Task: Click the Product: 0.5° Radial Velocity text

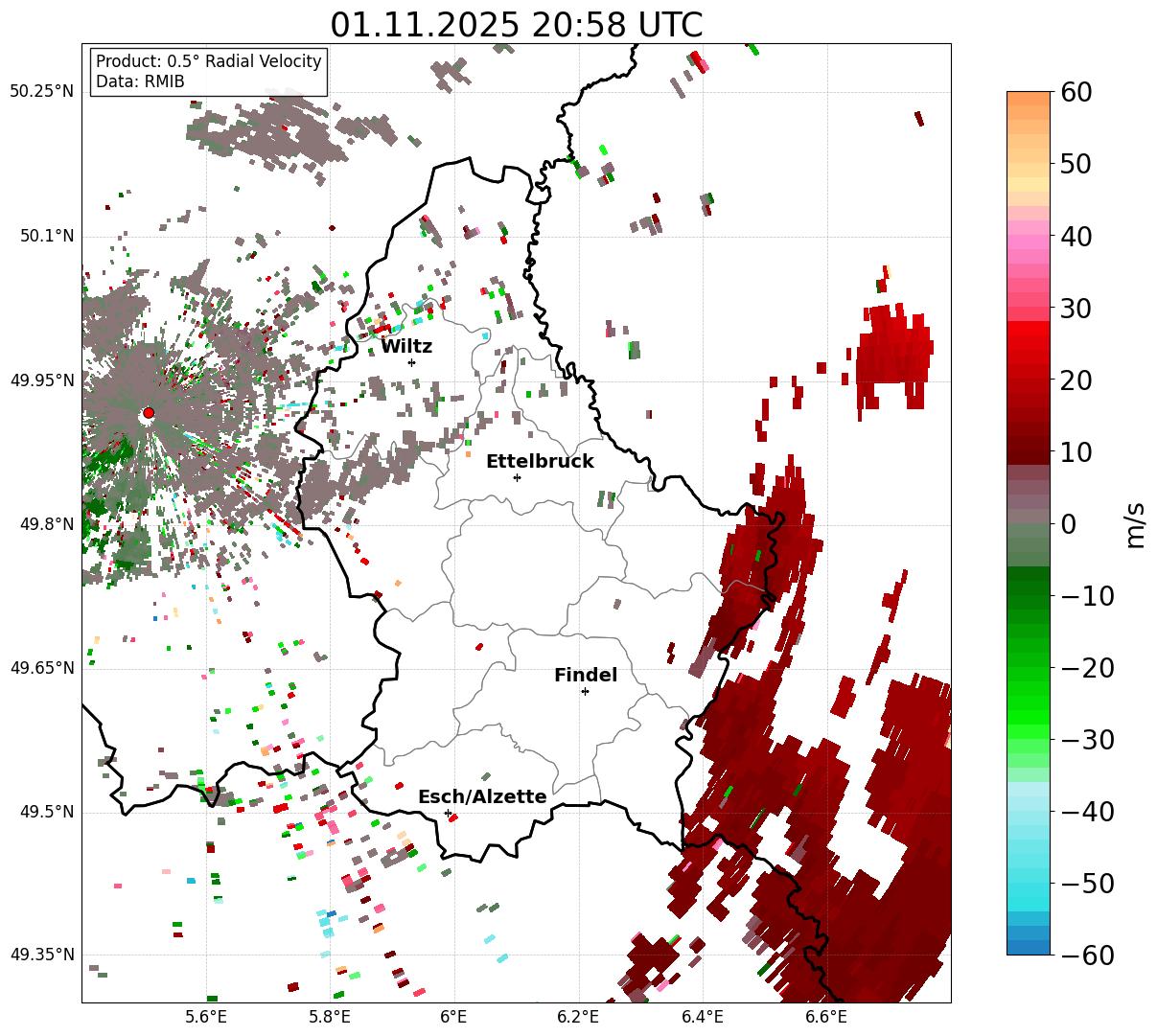Action: point(209,61)
